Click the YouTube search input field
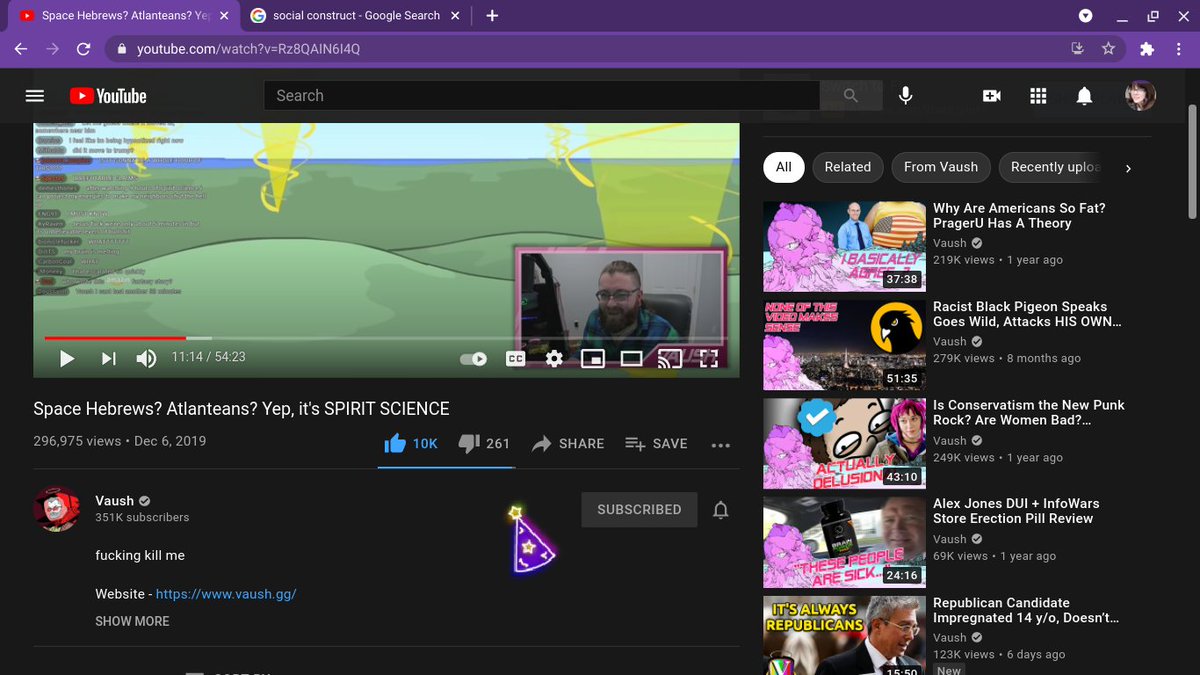Image resolution: width=1200 pixels, height=675 pixels. coord(541,96)
